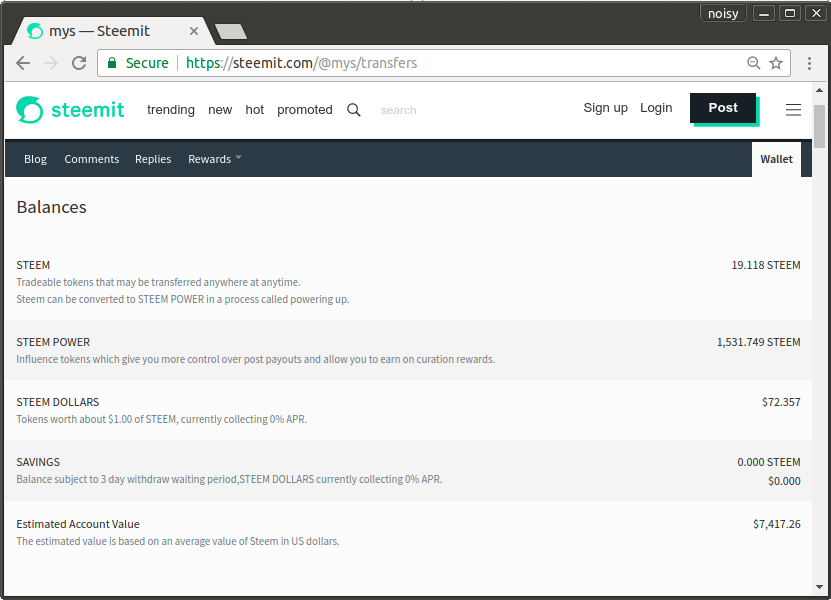Go back with the browser back arrow
The height and width of the screenshot is (600, 831).
[23, 64]
